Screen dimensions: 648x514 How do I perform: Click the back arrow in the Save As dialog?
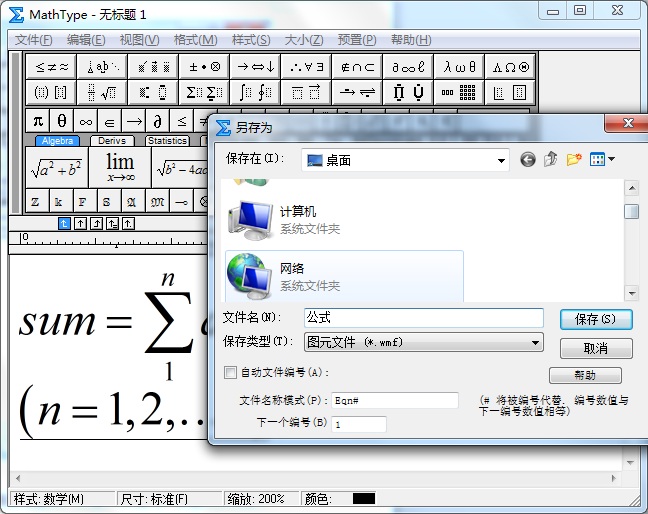point(528,160)
